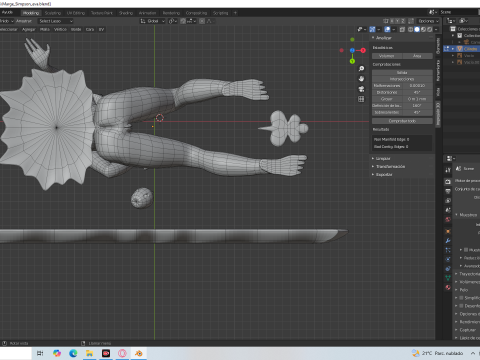Click the Intersecciones check button
This screenshot has width=480, height=360.
pos(402,79)
